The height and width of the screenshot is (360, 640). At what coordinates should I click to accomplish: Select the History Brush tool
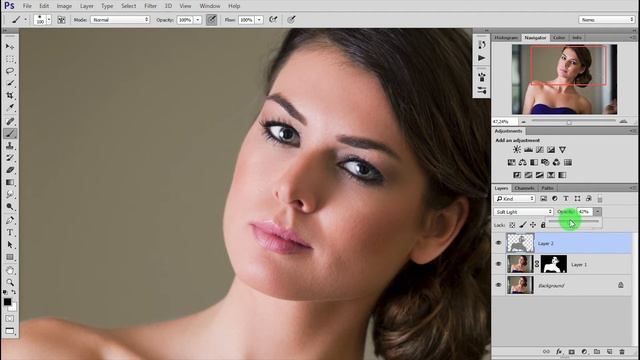[10, 158]
